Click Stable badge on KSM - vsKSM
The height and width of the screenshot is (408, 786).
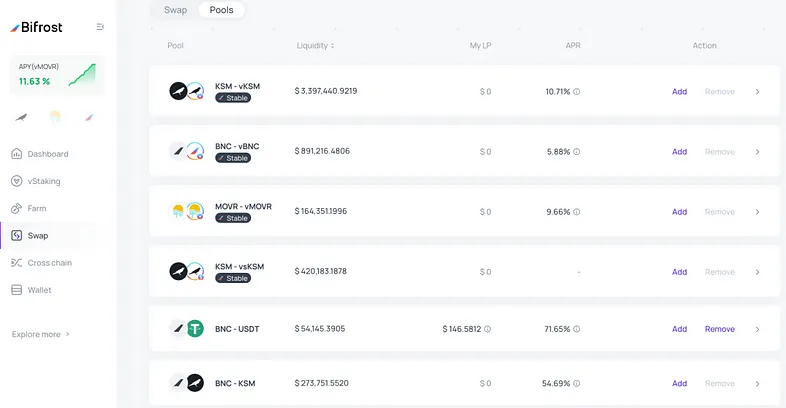point(233,278)
